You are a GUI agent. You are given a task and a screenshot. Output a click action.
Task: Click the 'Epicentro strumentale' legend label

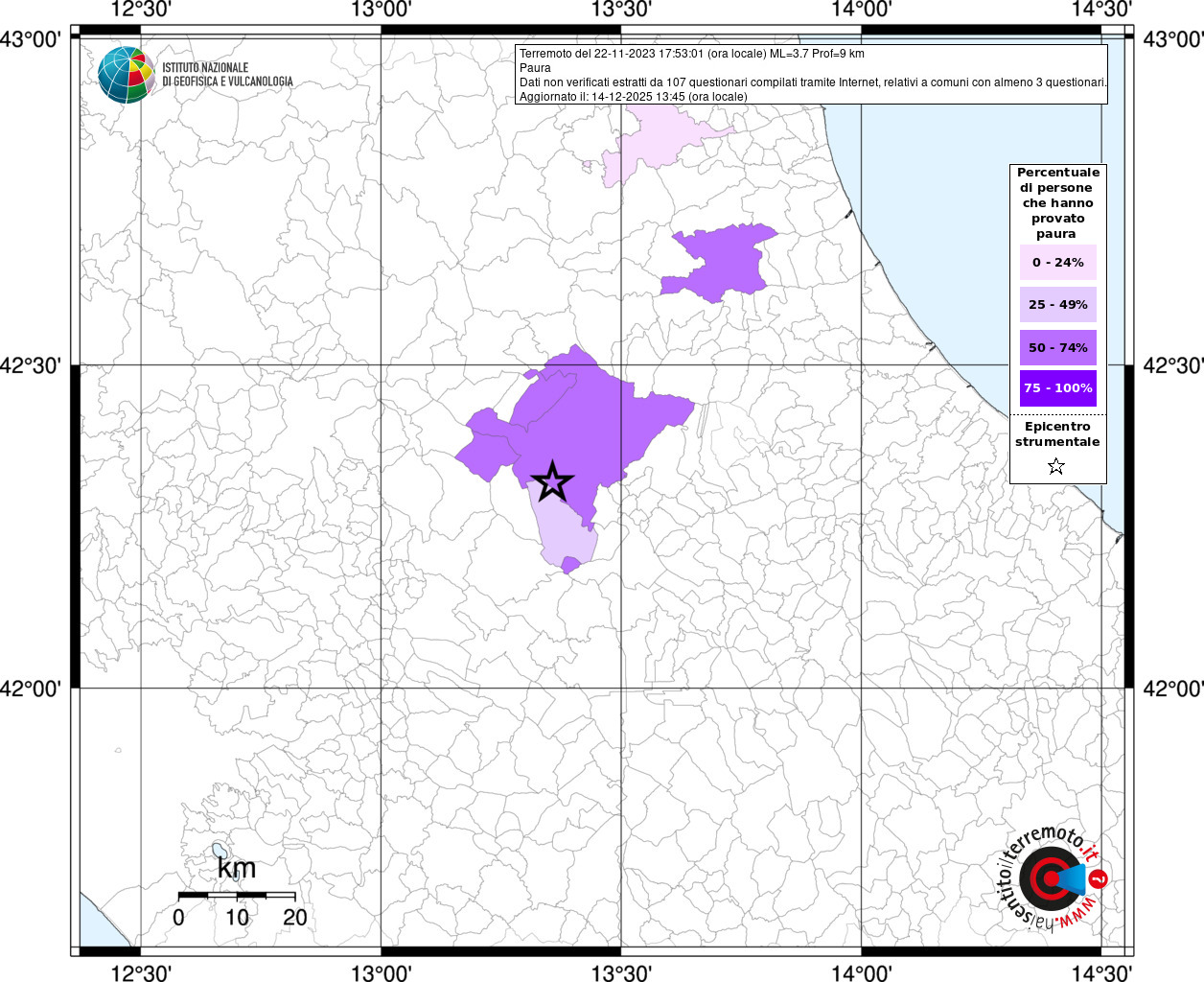(1057, 434)
